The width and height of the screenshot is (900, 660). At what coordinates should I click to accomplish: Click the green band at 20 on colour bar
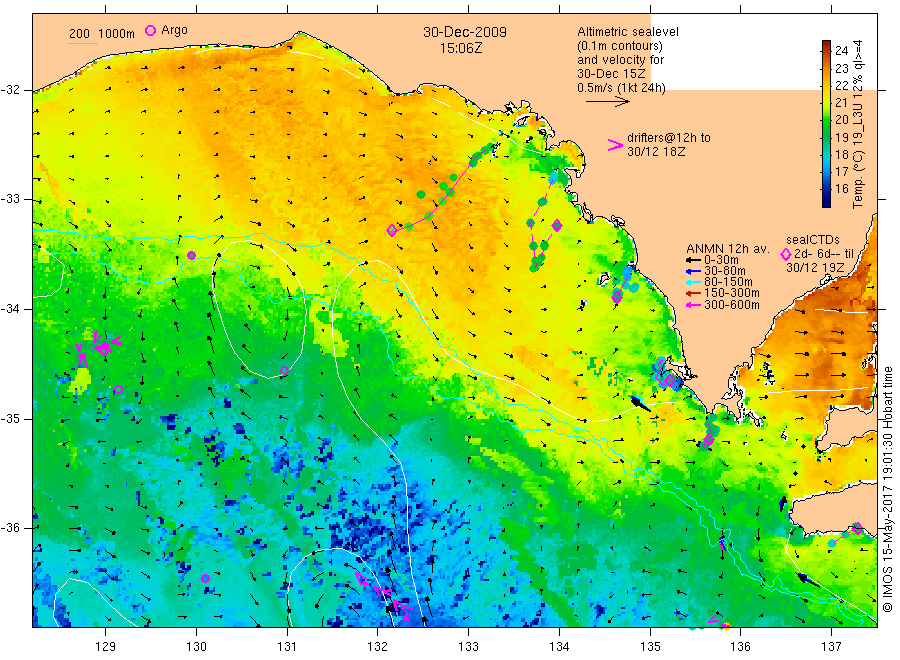[827, 119]
